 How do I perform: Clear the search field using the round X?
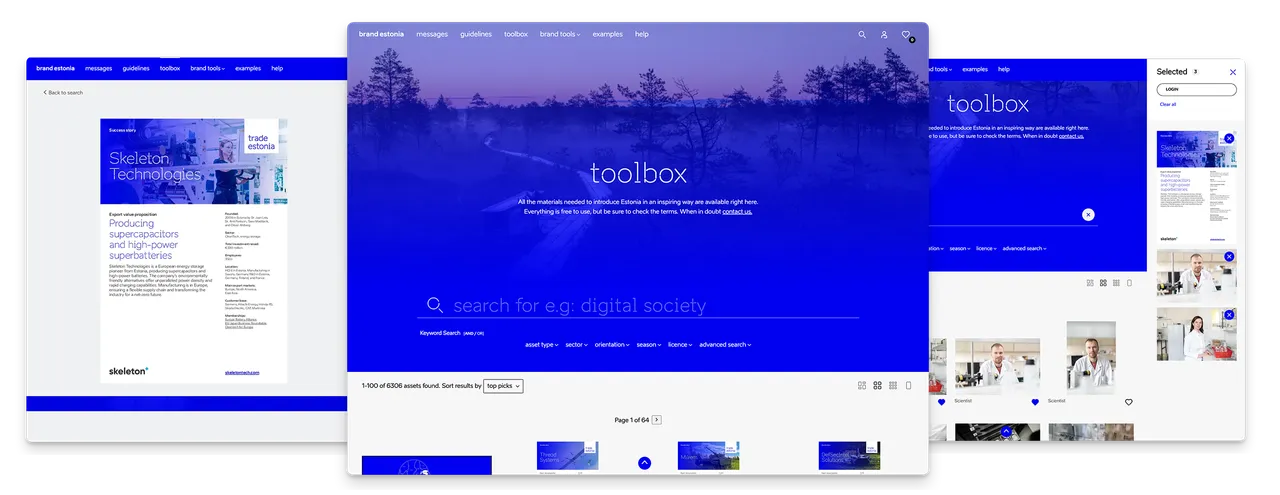1088,214
